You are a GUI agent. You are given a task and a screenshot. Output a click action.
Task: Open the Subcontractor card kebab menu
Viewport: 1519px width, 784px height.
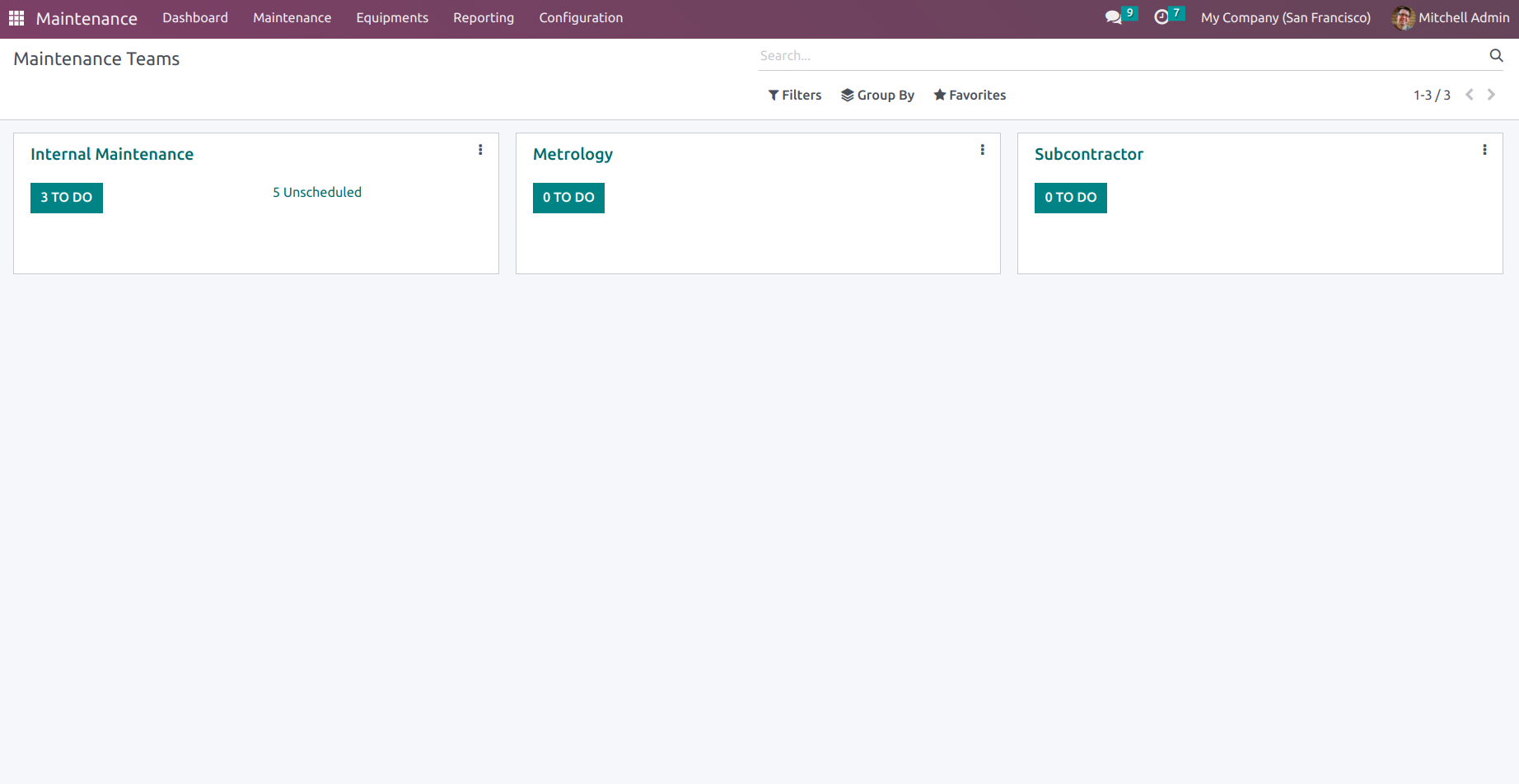(1484, 150)
